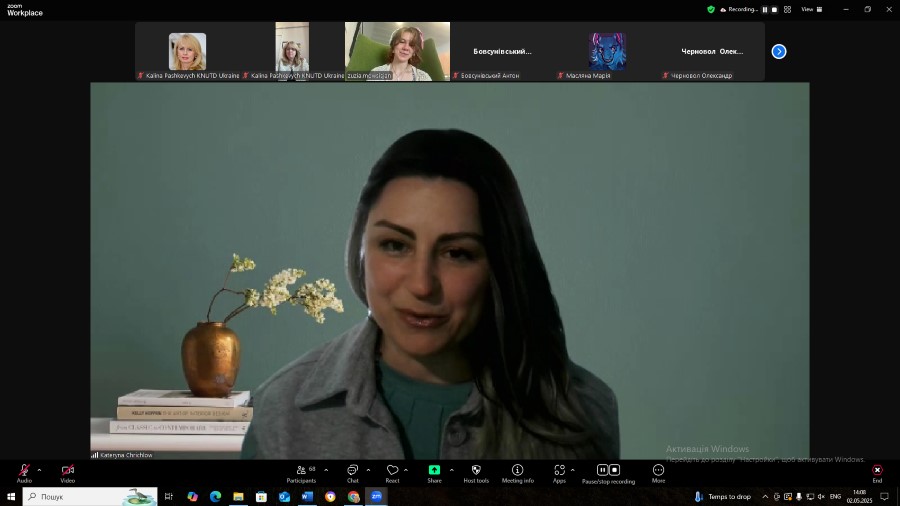Screen dimensions: 900x506
Task: Click the Kateryna Chrichlow name label
Action: (x=126, y=455)
